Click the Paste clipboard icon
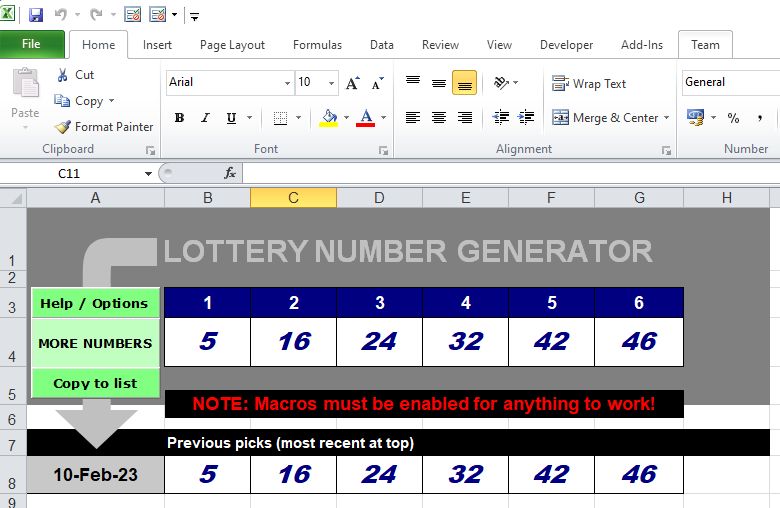Image resolution: width=780 pixels, height=508 pixels. (25, 83)
